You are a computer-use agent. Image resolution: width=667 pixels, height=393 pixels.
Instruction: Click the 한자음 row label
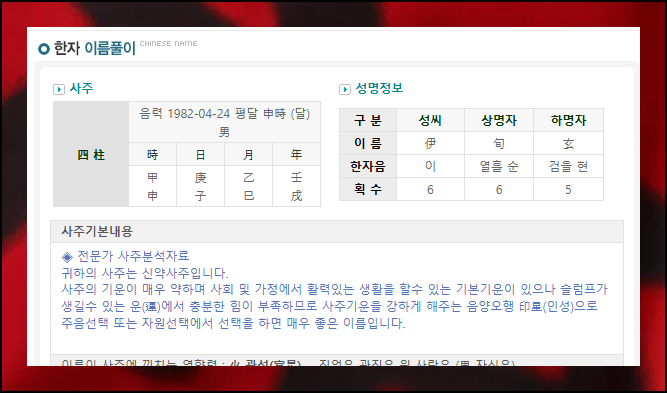pyautogui.click(x=368, y=166)
